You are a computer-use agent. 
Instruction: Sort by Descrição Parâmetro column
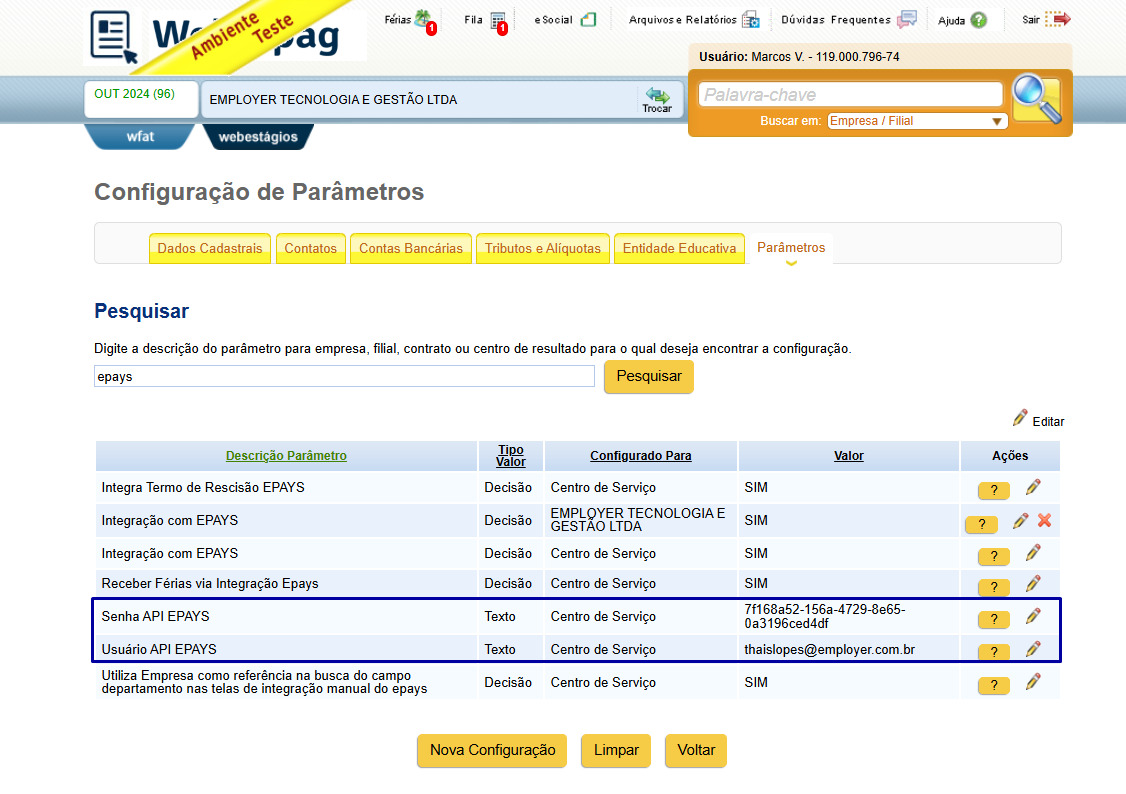click(x=286, y=456)
